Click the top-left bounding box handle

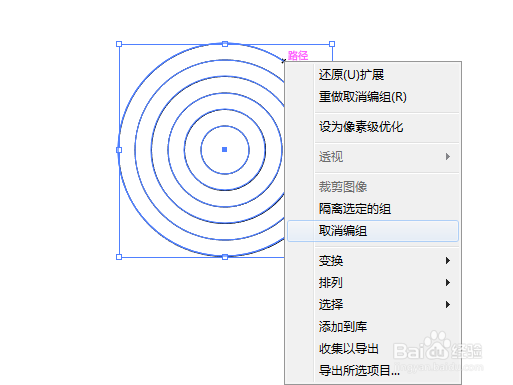click(119, 44)
